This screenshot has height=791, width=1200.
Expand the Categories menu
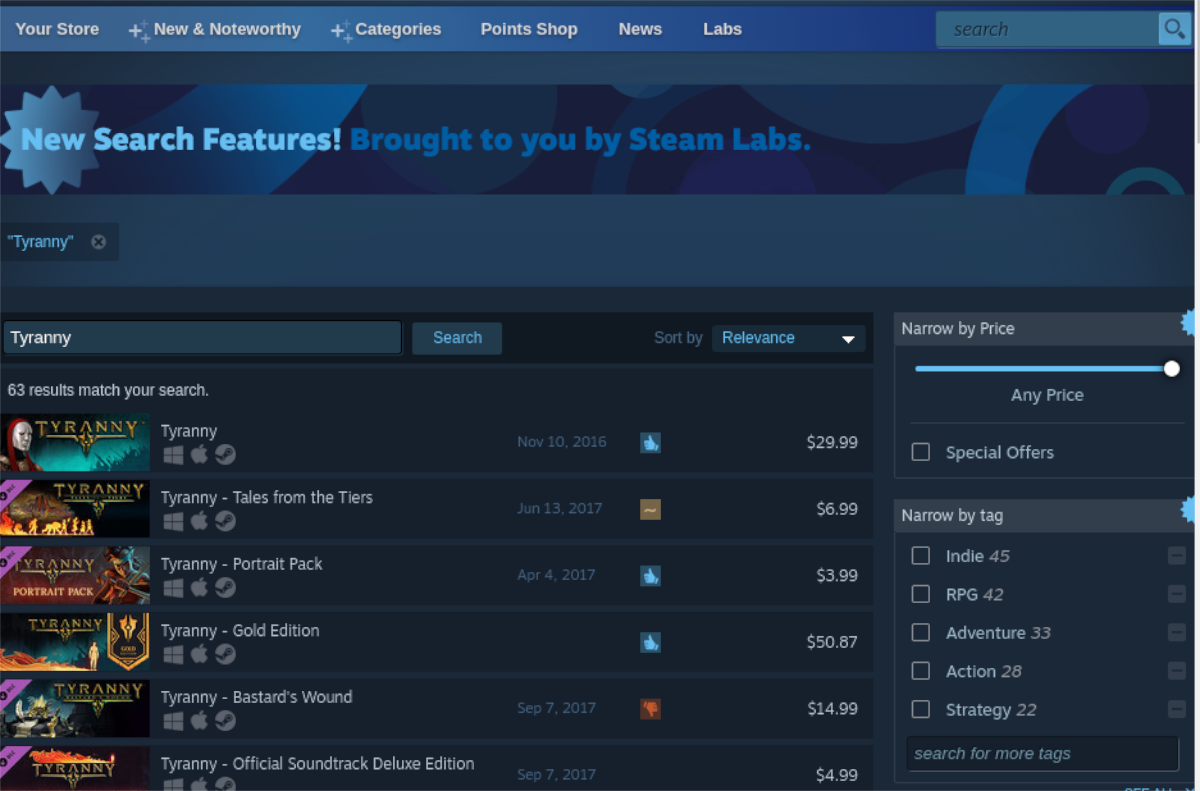click(386, 29)
